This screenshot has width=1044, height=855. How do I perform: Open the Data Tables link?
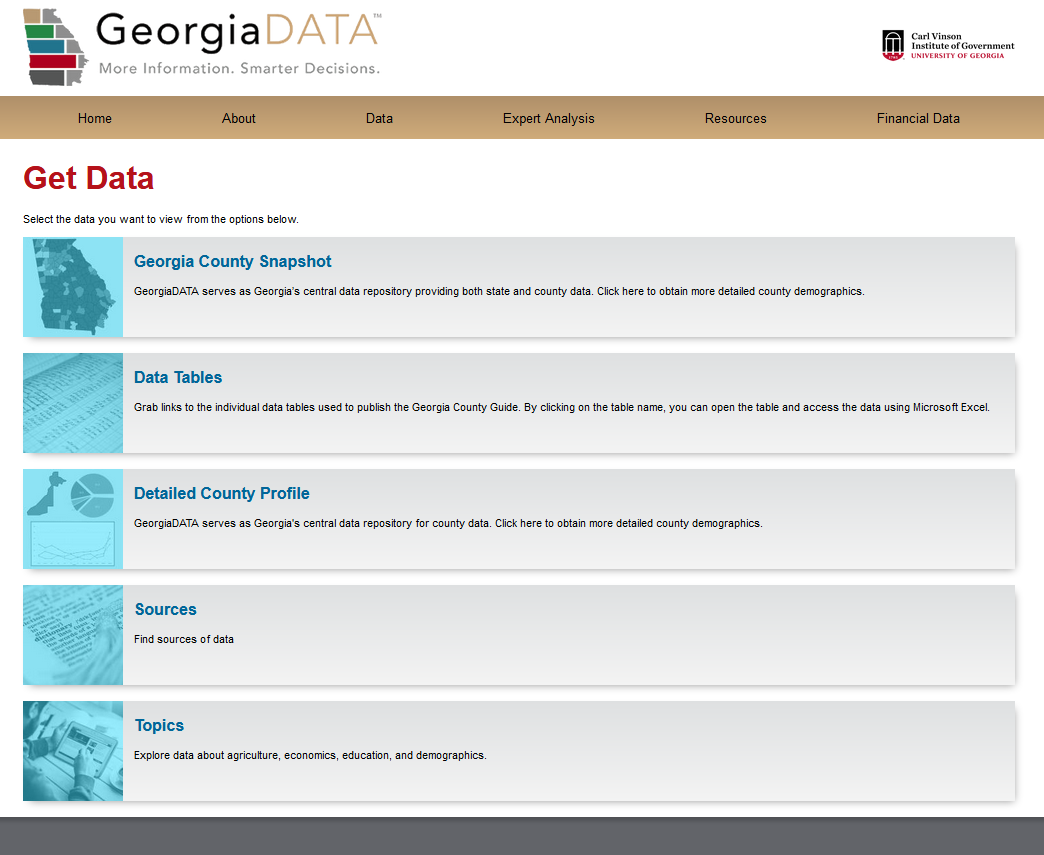[x=178, y=377]
